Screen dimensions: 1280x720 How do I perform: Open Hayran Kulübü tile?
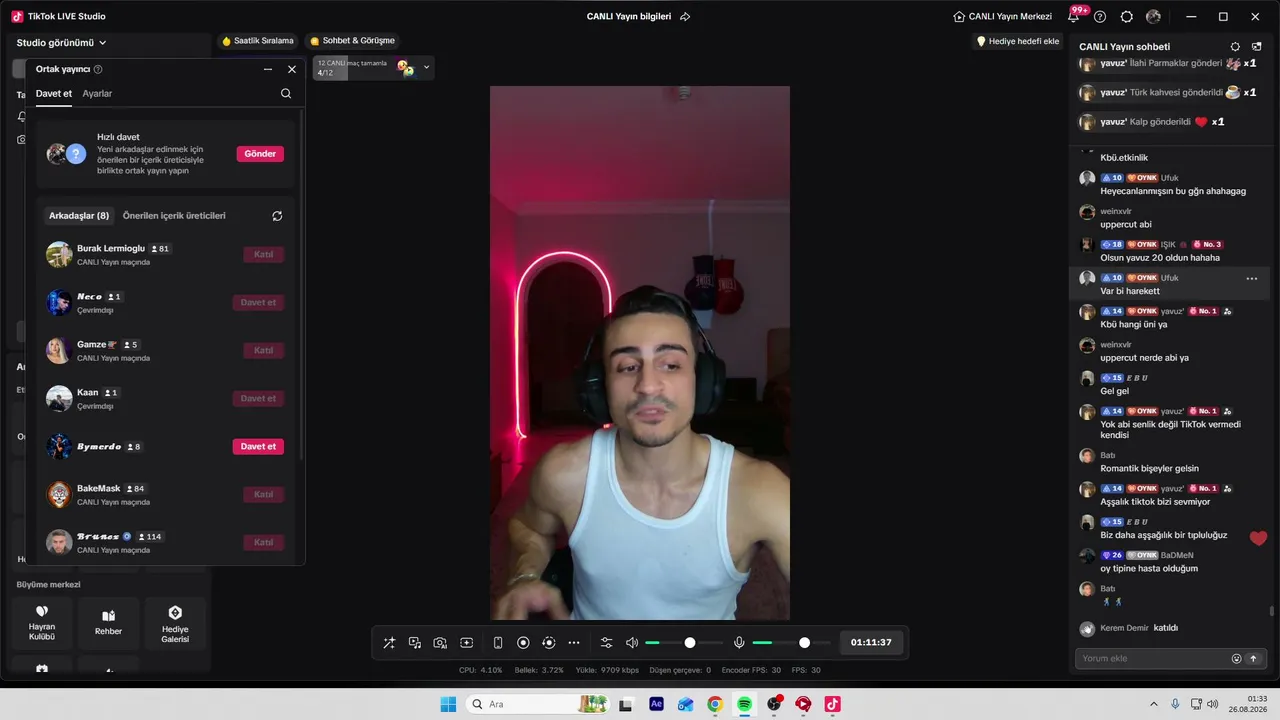click(42, 623)
